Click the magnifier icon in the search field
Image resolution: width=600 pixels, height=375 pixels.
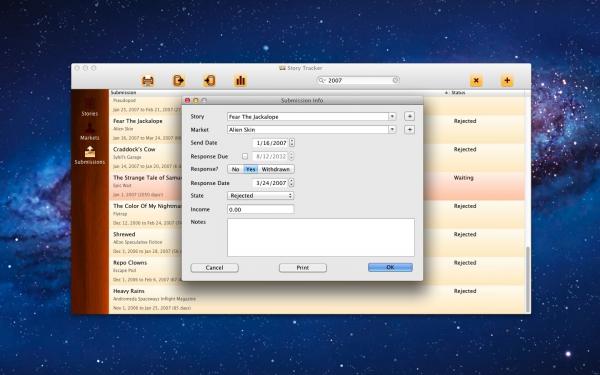click(322, 80)
